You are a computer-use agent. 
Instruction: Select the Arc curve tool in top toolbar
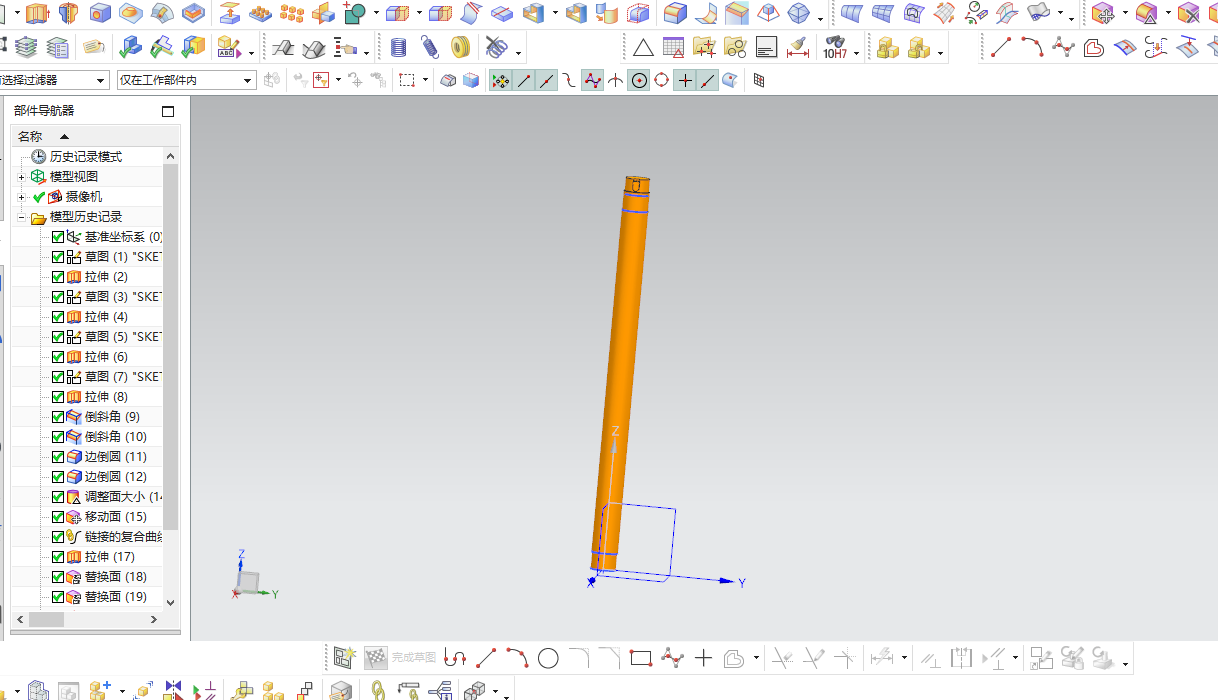tap(1032, 47)
